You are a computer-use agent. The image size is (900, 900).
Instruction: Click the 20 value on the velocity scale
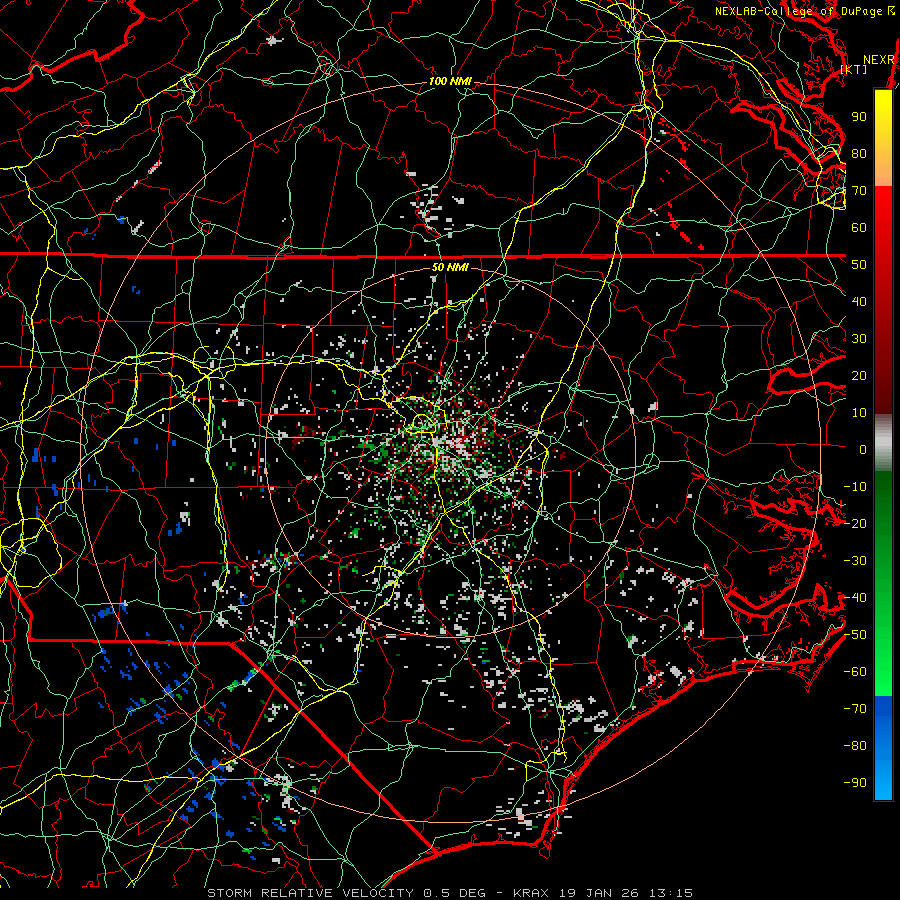pyautogui.click(x=859, y=375)
